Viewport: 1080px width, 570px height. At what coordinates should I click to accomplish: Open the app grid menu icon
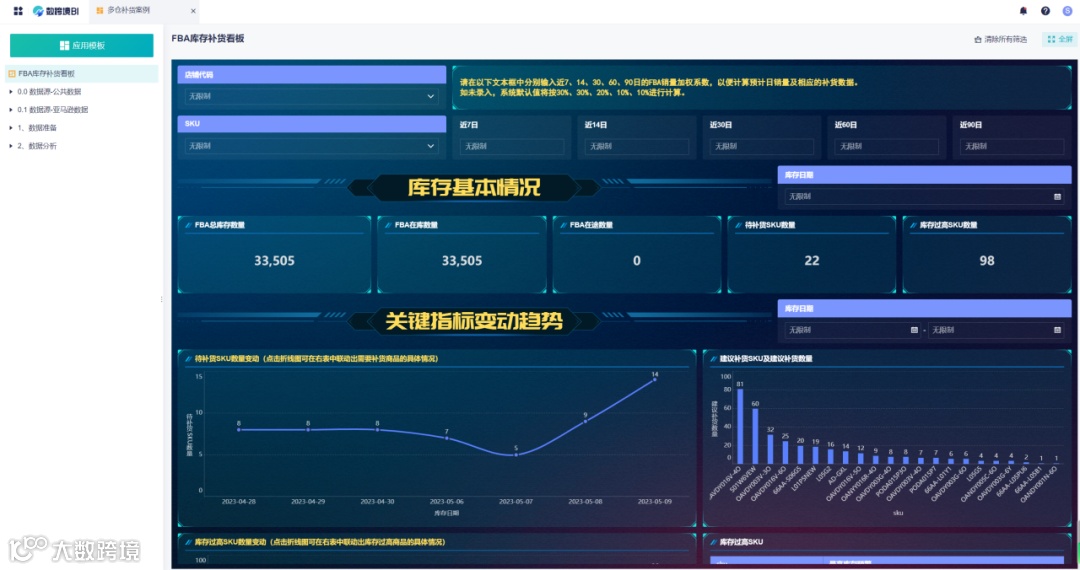(18, 10)
